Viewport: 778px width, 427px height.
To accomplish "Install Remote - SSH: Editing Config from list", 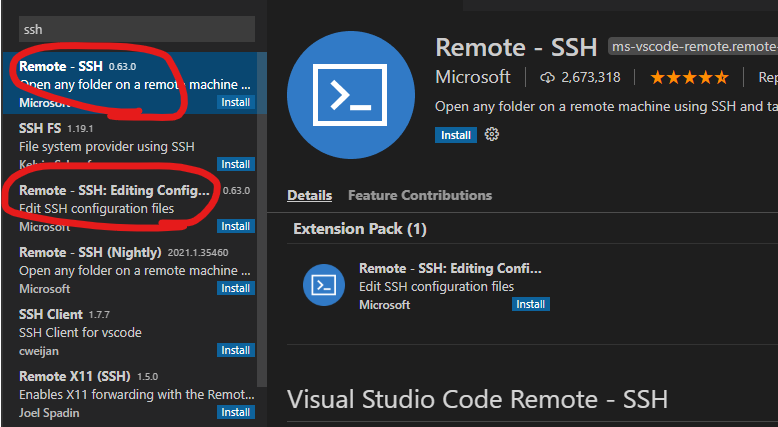I will tap(236, 226).
